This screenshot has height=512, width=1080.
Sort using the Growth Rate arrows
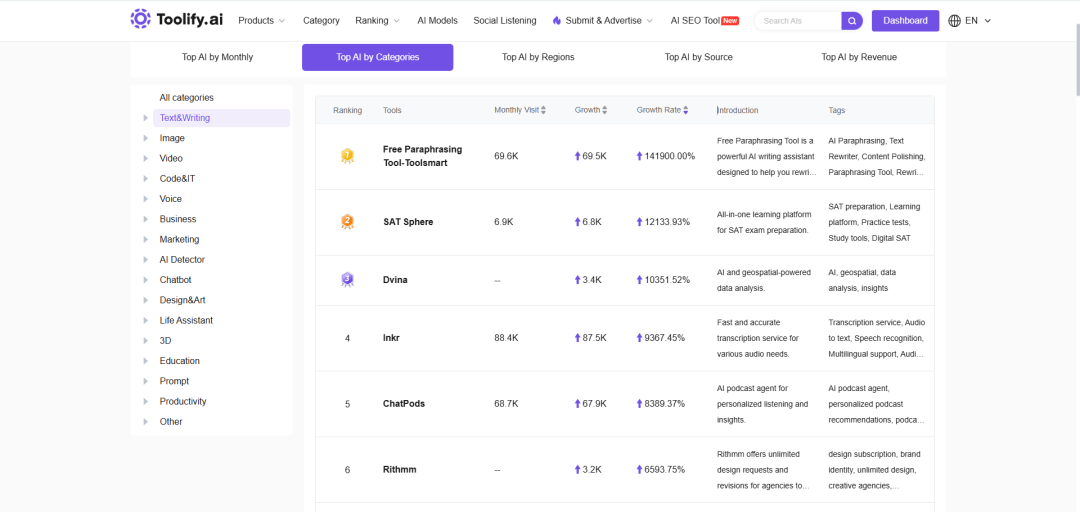coord(685,110)
